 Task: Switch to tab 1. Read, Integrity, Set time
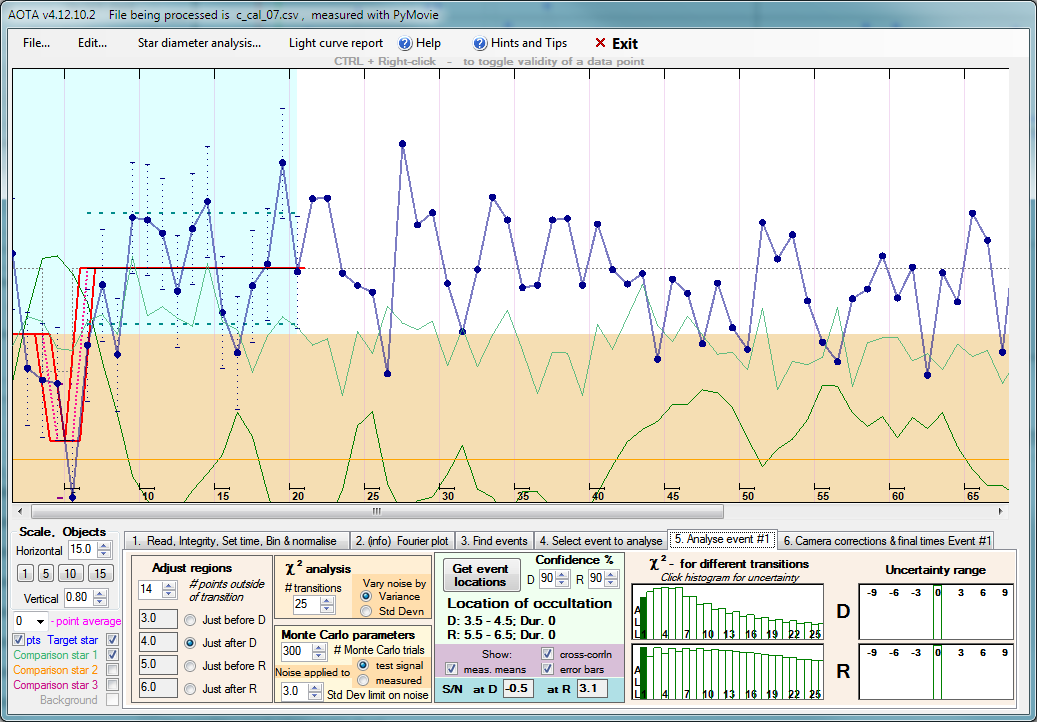tap(236, 541)
